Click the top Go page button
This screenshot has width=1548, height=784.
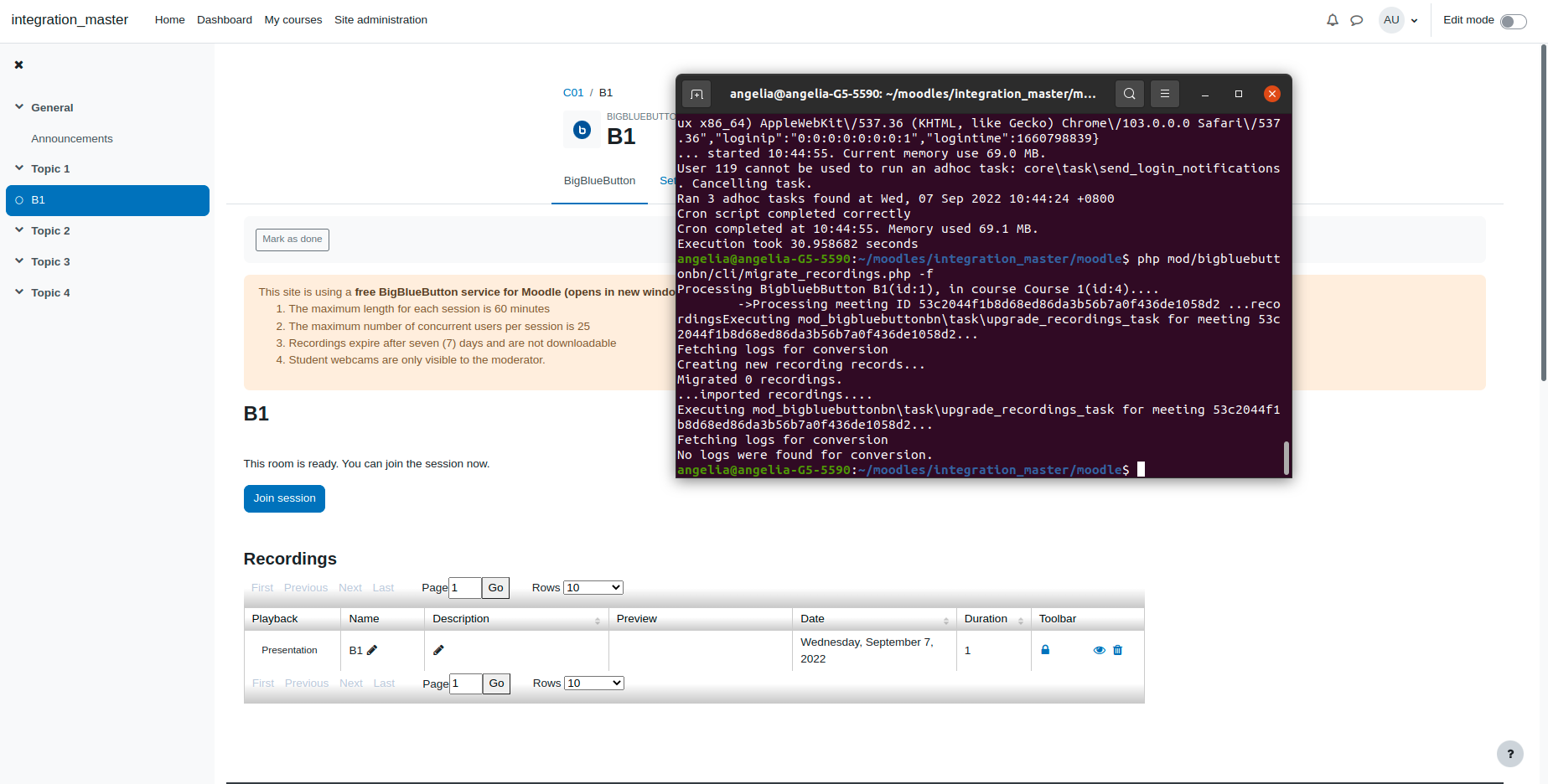tap(495, 588)
